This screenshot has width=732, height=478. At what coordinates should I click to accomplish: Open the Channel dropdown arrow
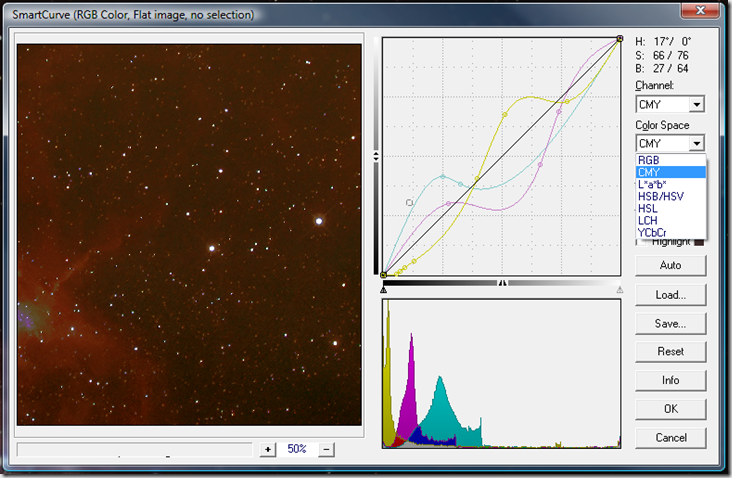[697, 105]
